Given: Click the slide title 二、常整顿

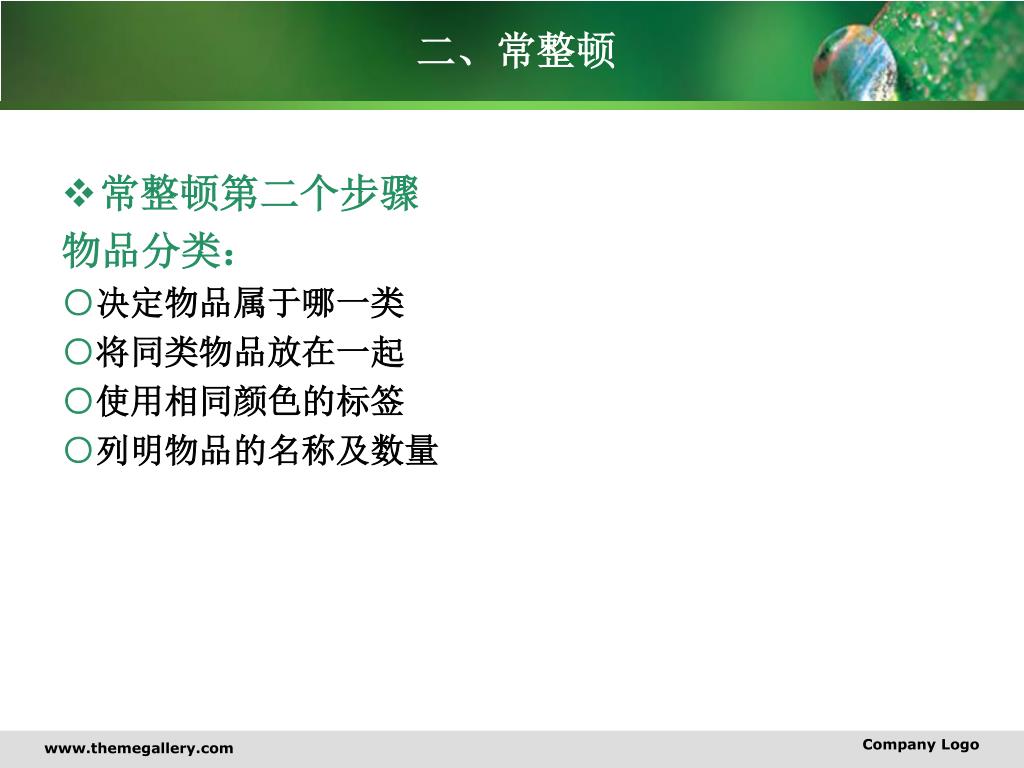Looking at the screenshot, I should click(516, 50).
